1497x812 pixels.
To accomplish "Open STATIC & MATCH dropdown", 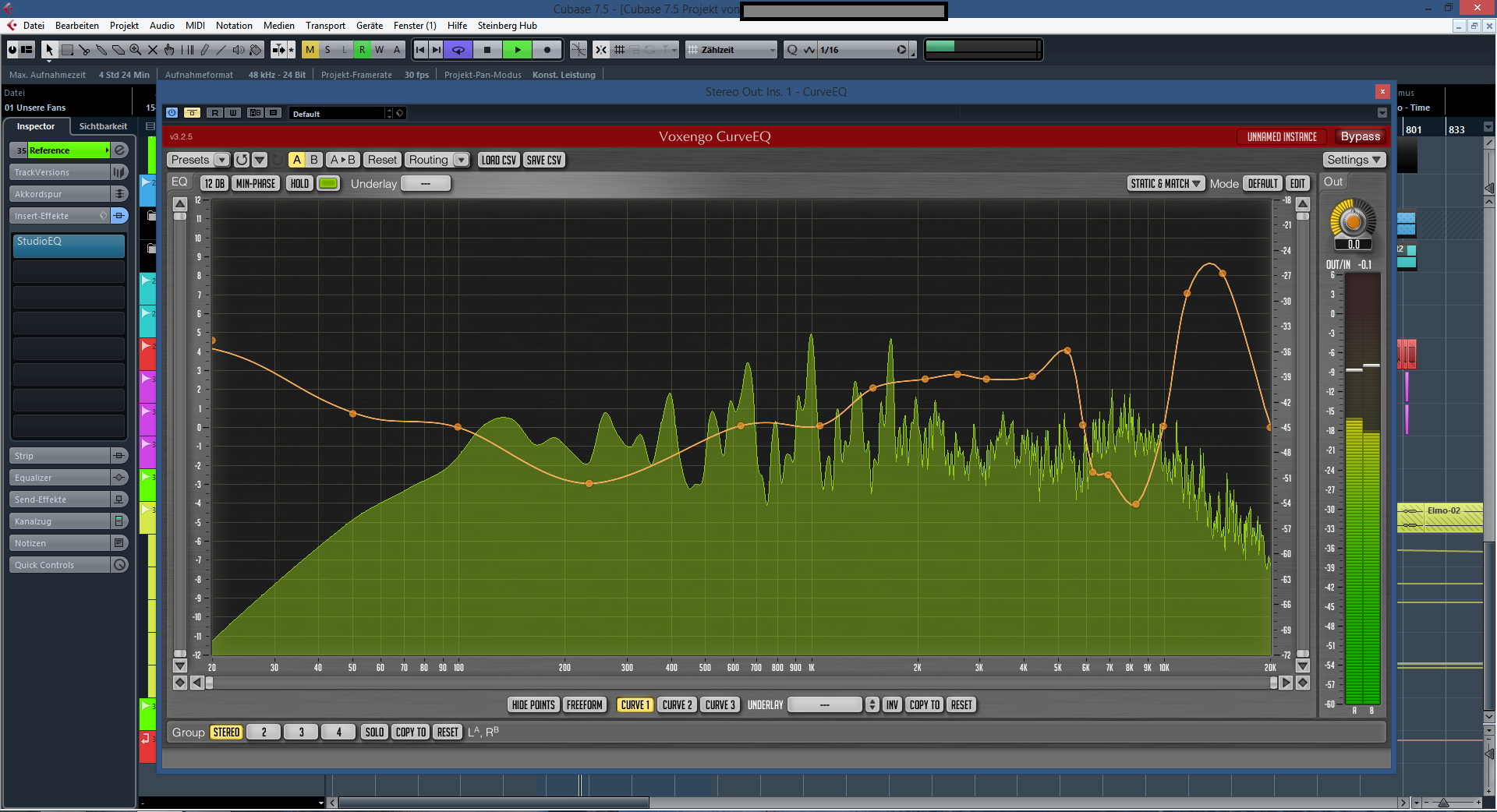I will click(x=1166, y=184).
